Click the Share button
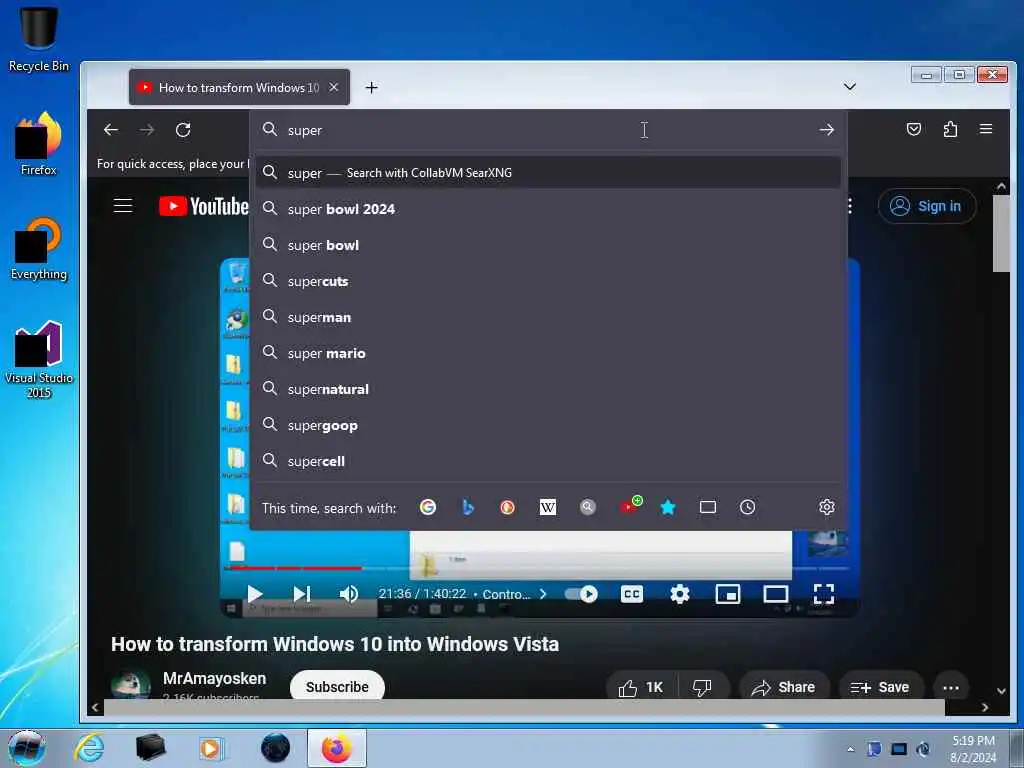 [x=783, y=687]
